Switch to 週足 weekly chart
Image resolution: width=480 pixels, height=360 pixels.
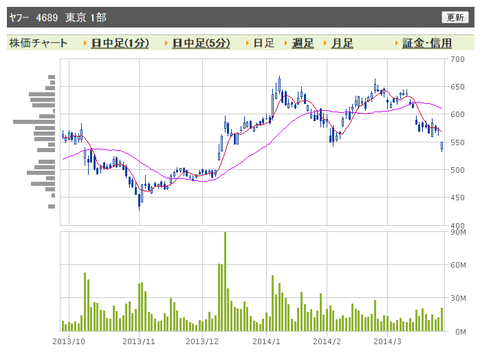pos(303,43)
